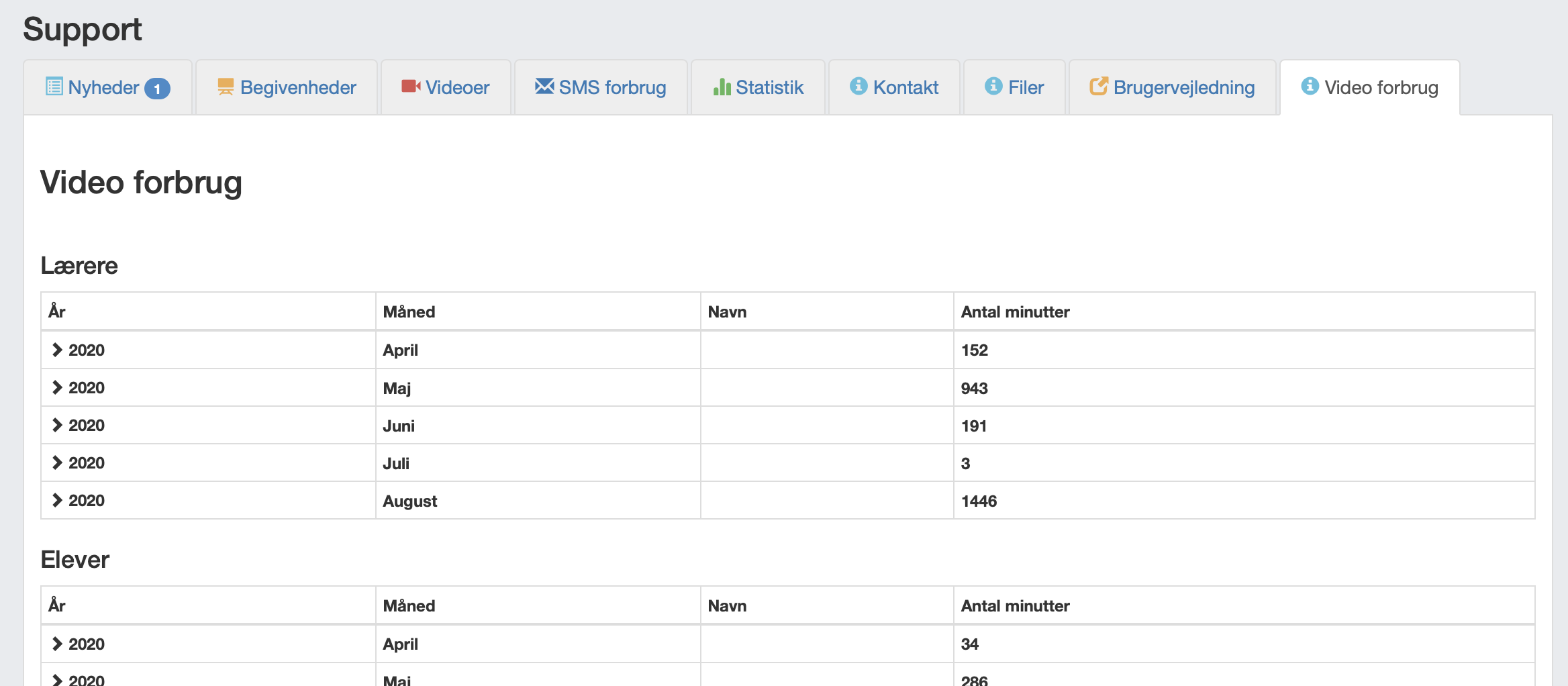The width and height of the screenshot is (1568, 686).
Task: Click the Video forbrug info icon
Action: (1310, 86)
